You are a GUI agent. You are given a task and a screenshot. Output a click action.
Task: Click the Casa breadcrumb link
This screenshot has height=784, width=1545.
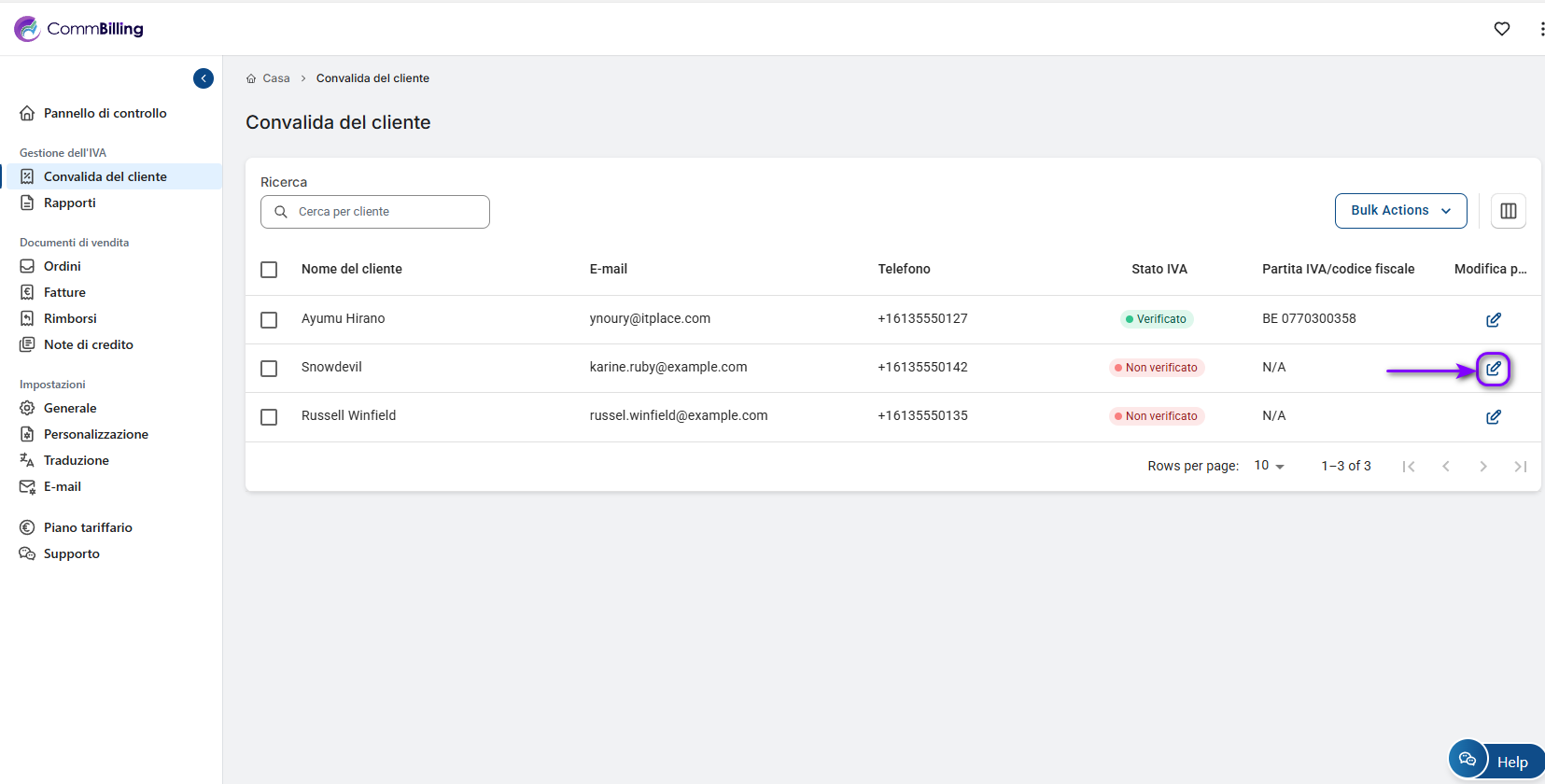tap(275, 78)
